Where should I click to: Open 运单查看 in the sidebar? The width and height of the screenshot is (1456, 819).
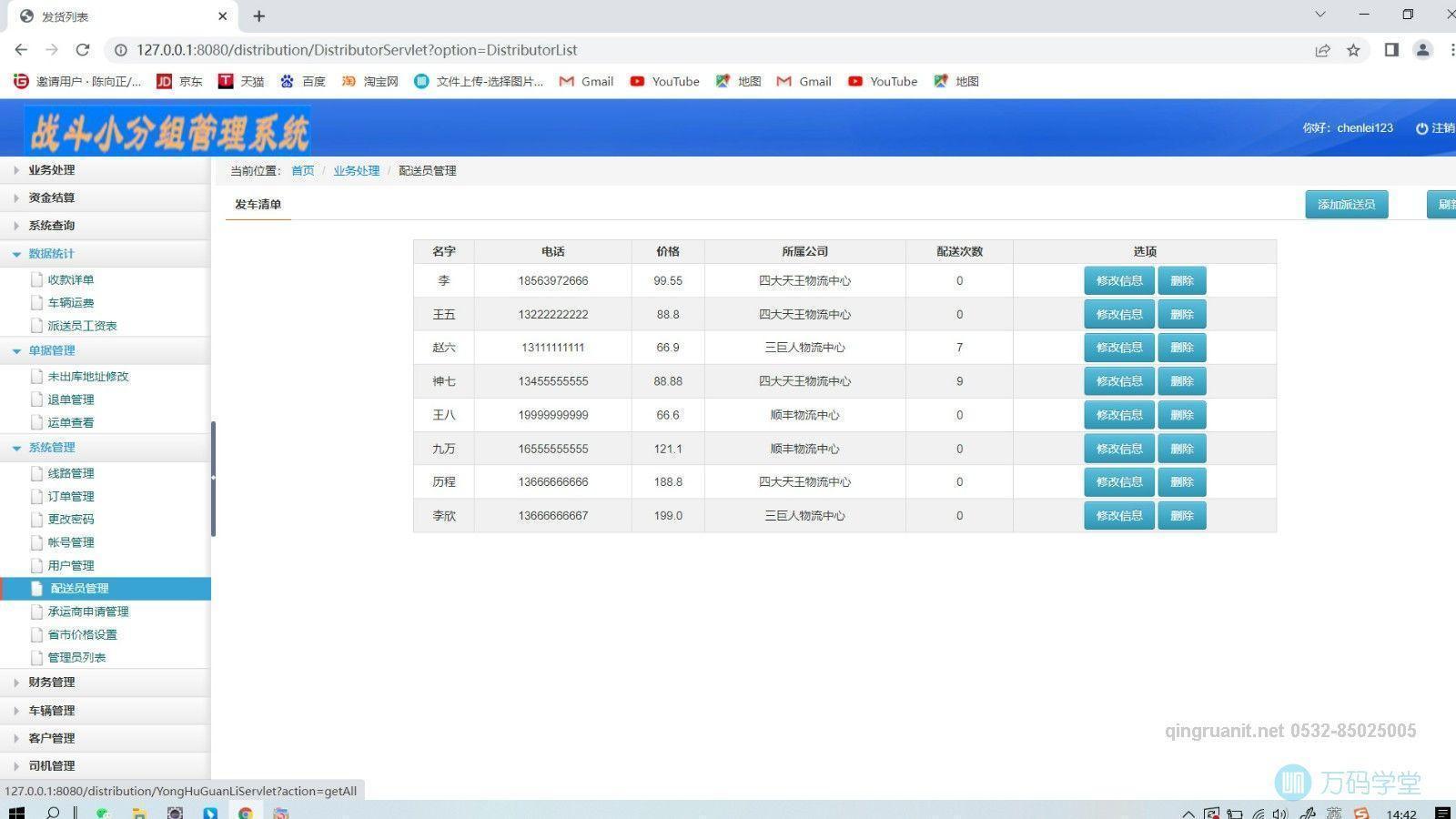(71, 422)
